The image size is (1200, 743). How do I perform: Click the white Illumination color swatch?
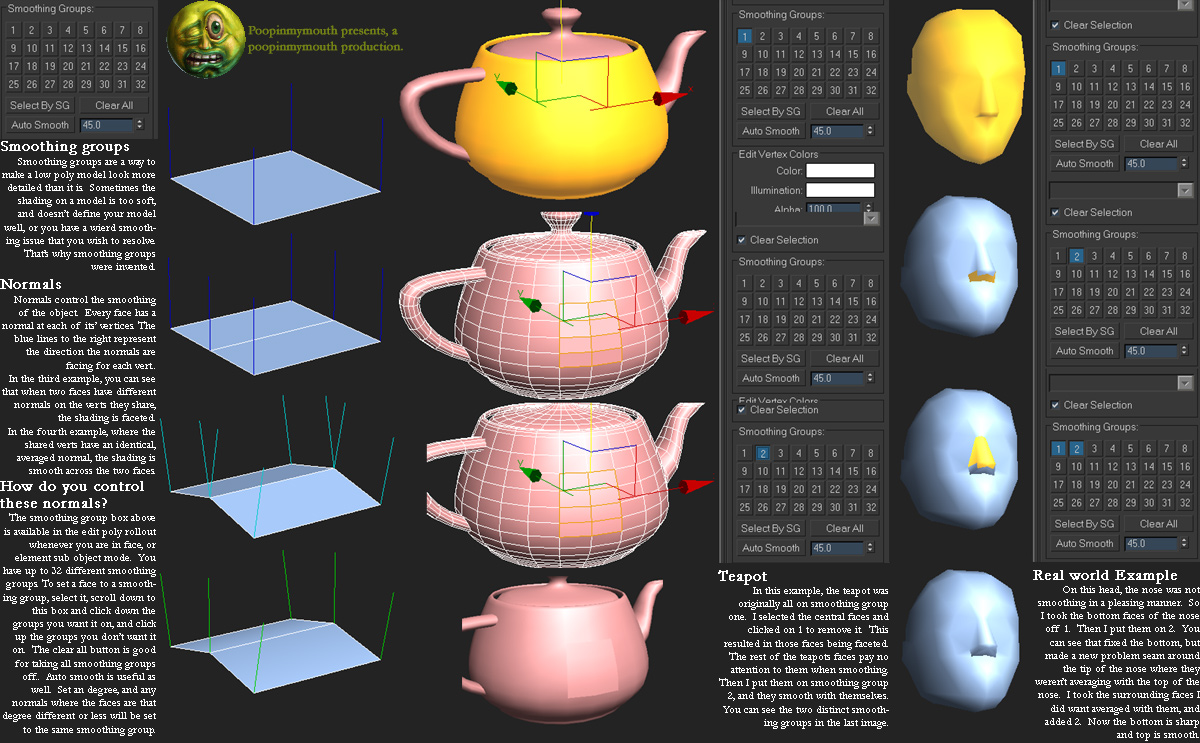coord(840,190)
